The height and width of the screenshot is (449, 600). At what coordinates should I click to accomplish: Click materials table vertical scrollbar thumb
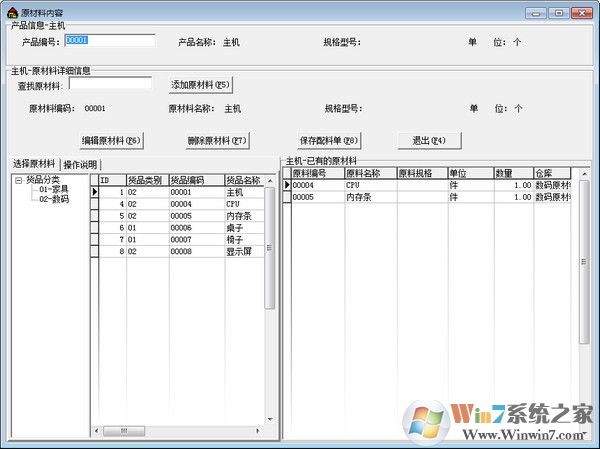tap(584, 262)
